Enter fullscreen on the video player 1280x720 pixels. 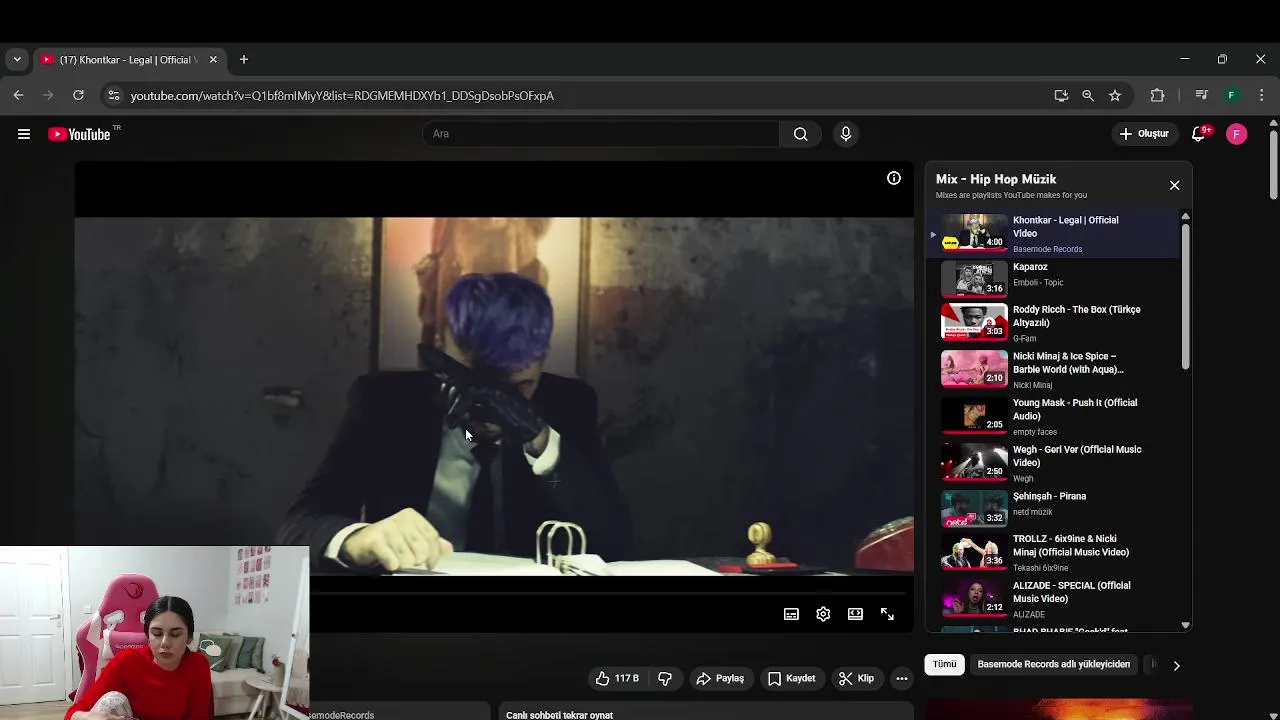point(887,614)
